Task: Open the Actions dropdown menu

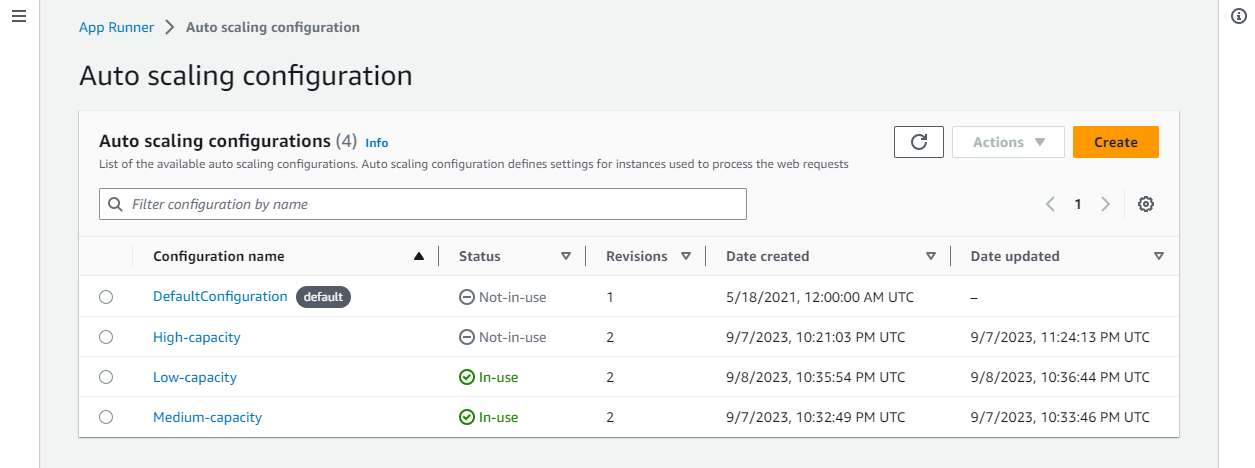Action: (x=1007, y=142)
